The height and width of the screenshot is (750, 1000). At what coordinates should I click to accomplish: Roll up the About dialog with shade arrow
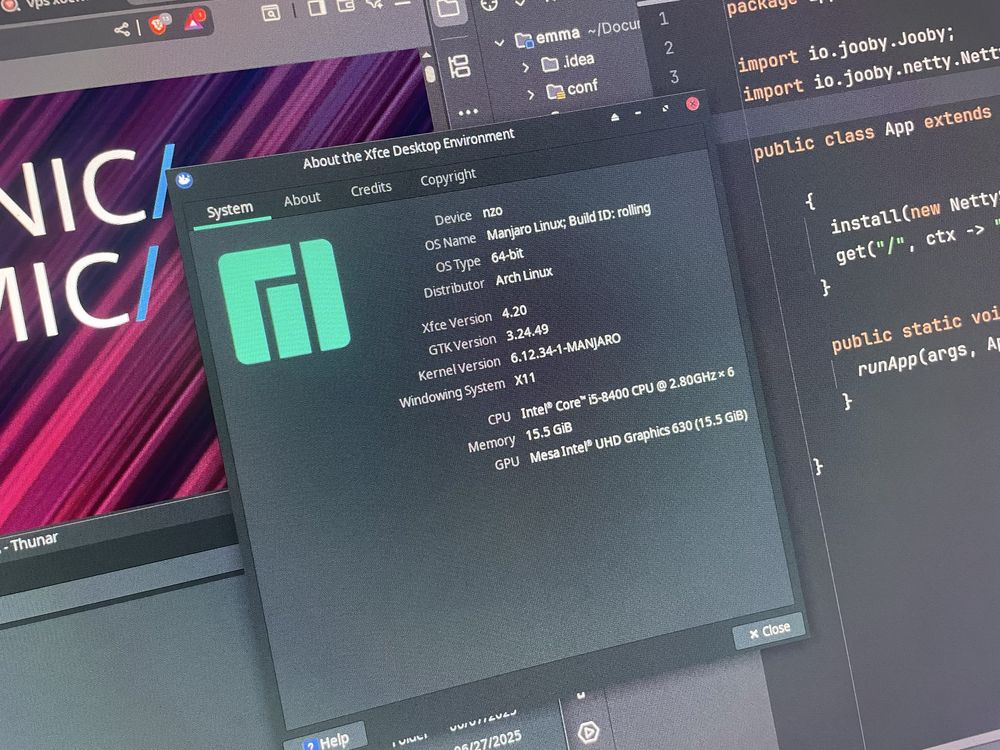(x=615, y=117)
